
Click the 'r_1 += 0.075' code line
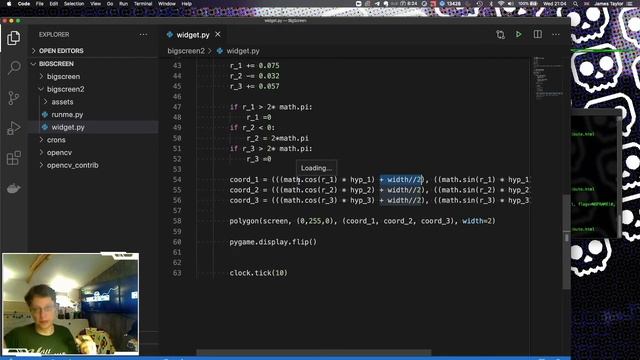(x=255, y=65)
